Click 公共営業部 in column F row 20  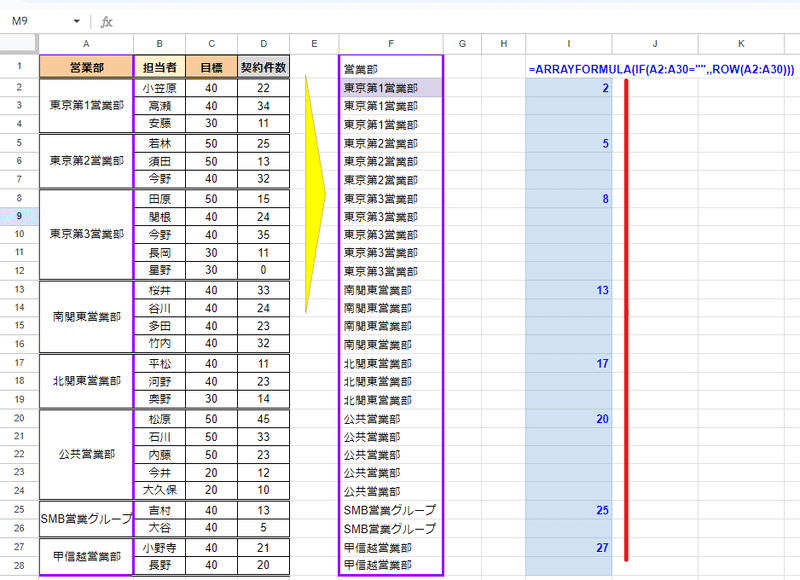coord(391,418)
